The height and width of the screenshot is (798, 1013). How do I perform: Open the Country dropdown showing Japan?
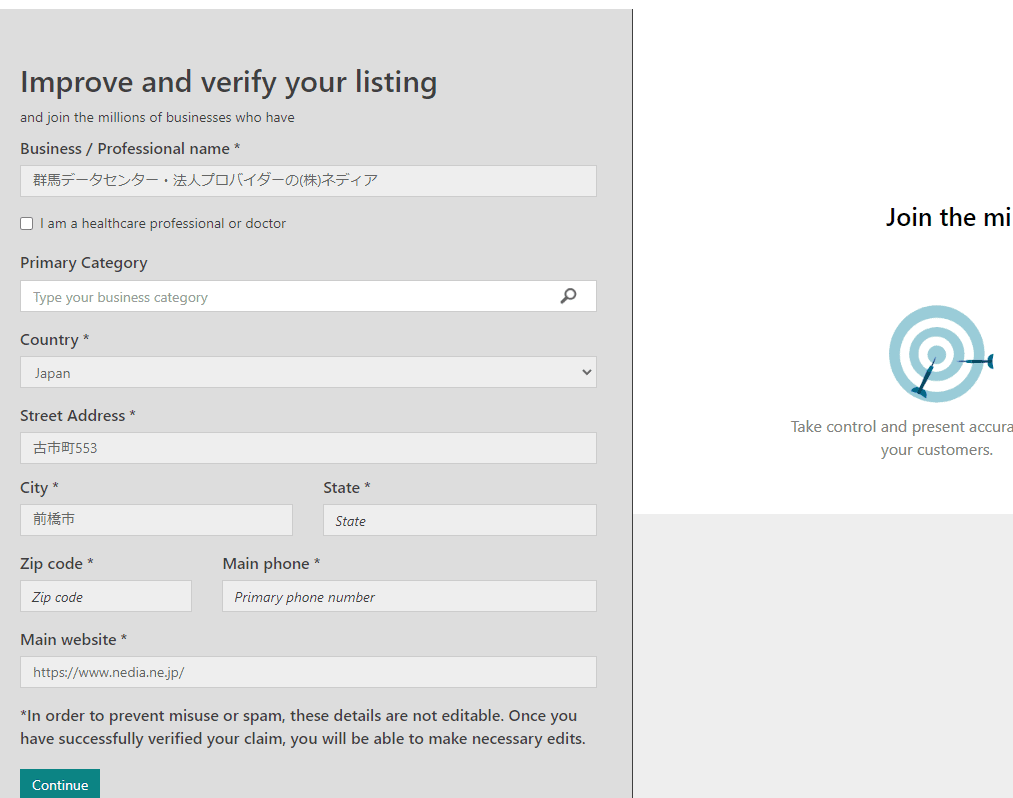click(308, 372)
